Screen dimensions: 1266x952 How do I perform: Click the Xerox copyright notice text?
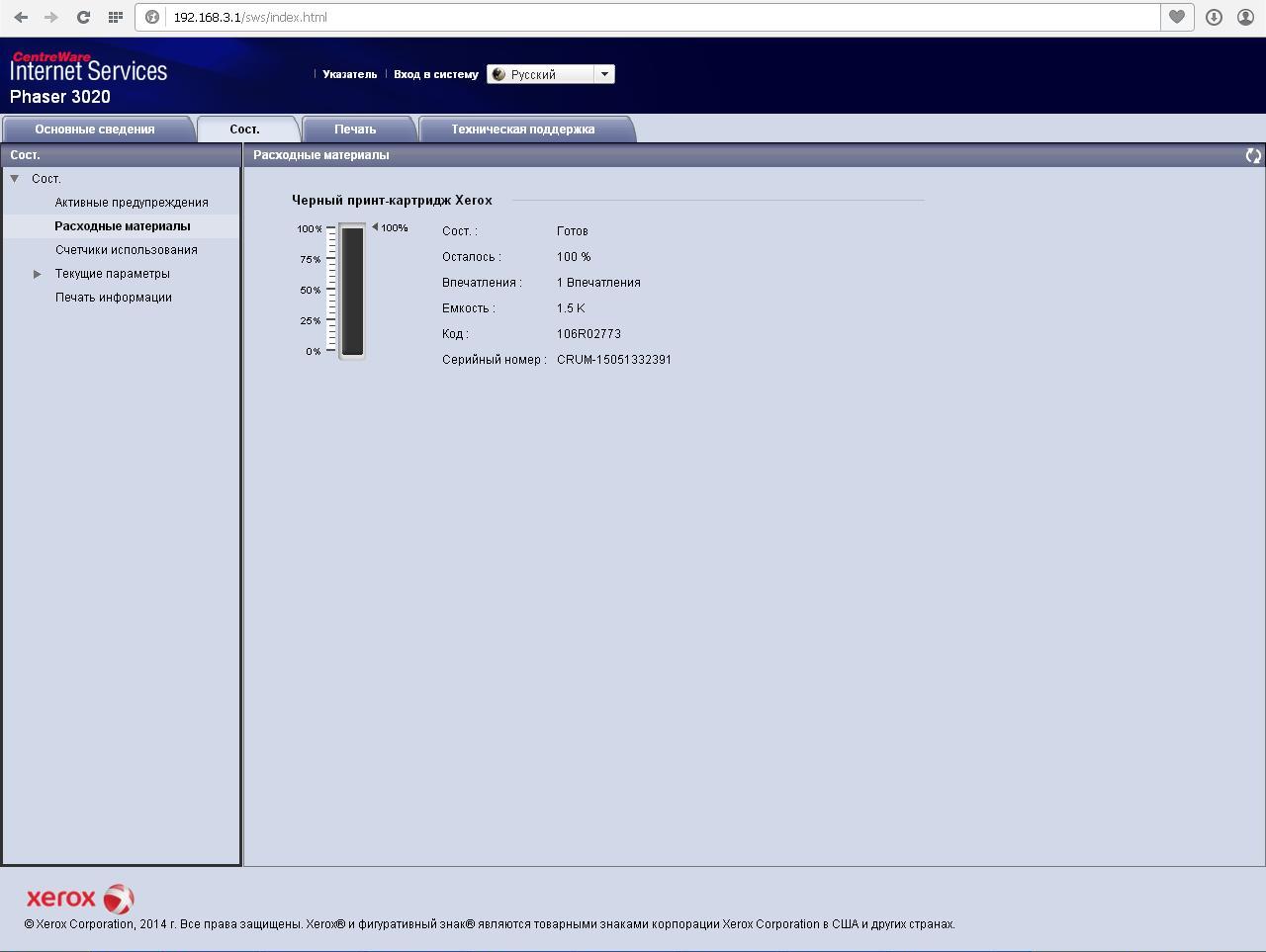490,924
